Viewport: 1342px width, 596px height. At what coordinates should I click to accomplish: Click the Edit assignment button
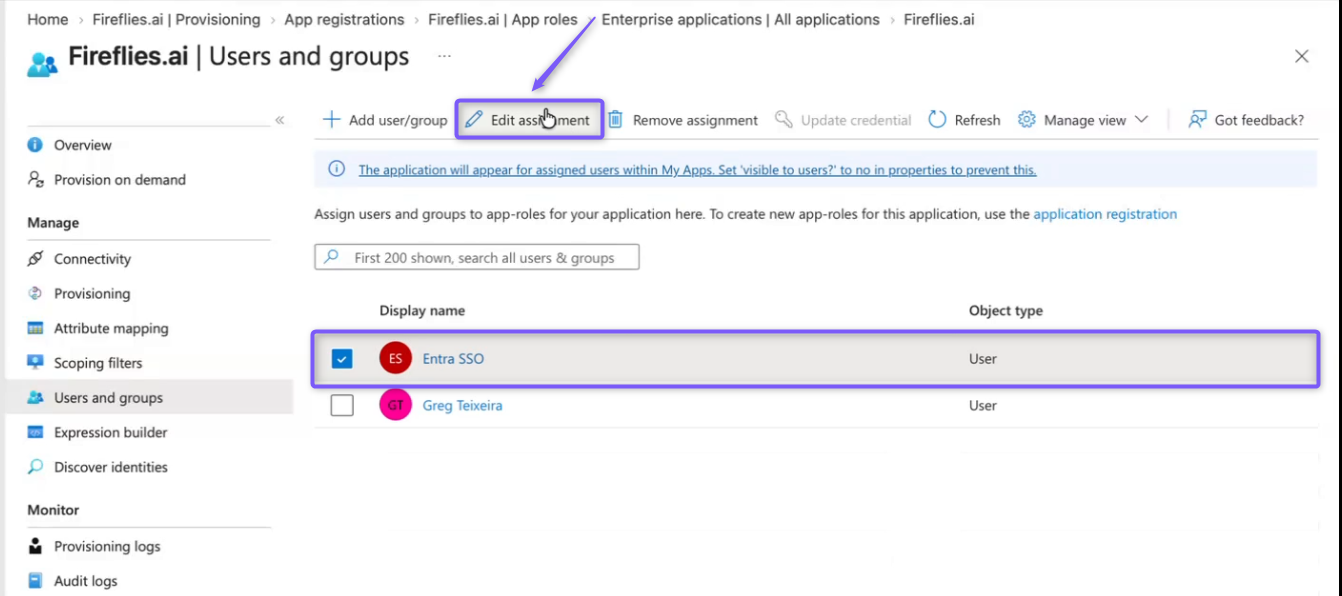529,120
